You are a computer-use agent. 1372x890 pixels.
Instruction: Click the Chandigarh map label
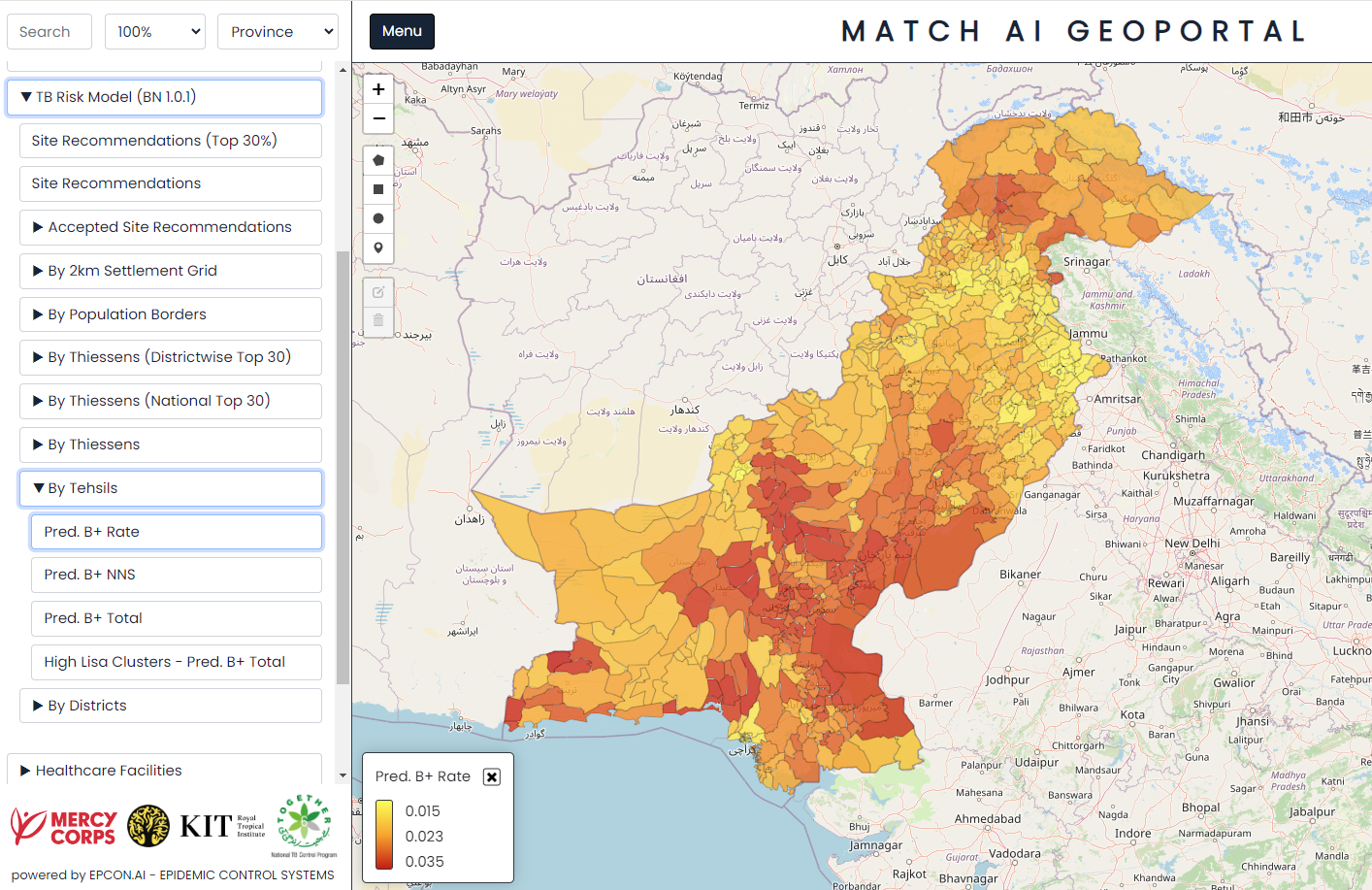pyautogui.click(x=1173, y=455)
